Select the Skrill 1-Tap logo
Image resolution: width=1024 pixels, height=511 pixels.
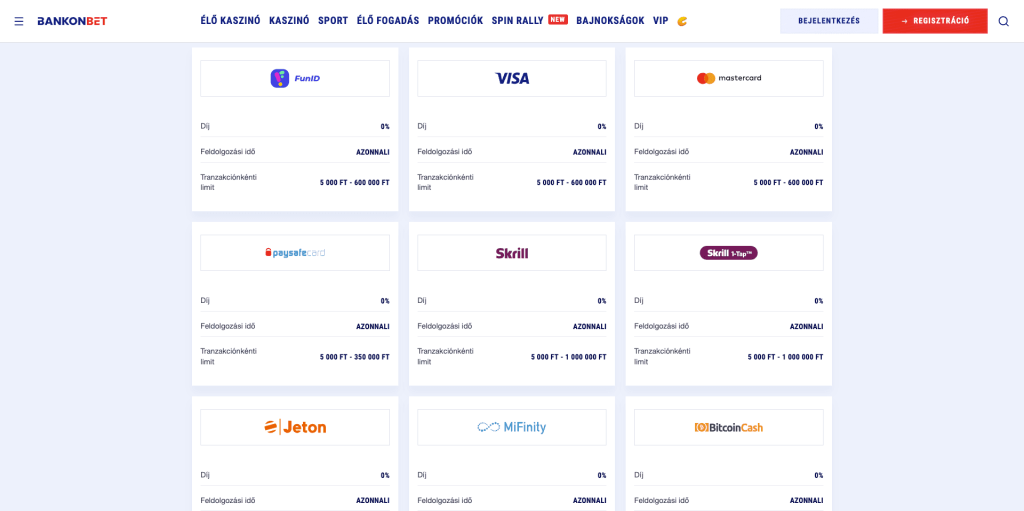coord(729,253)
